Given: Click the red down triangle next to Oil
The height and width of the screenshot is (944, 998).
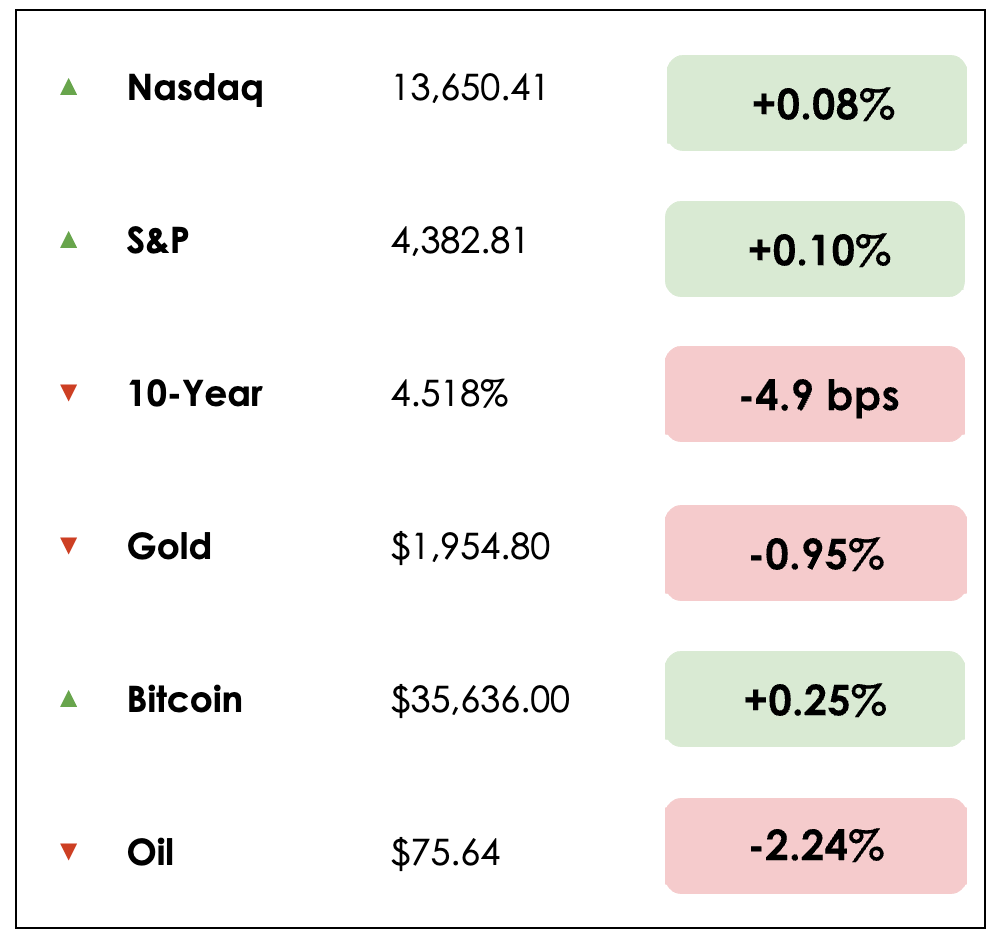Looking at the screenshot, I should [x=68, y=852].
